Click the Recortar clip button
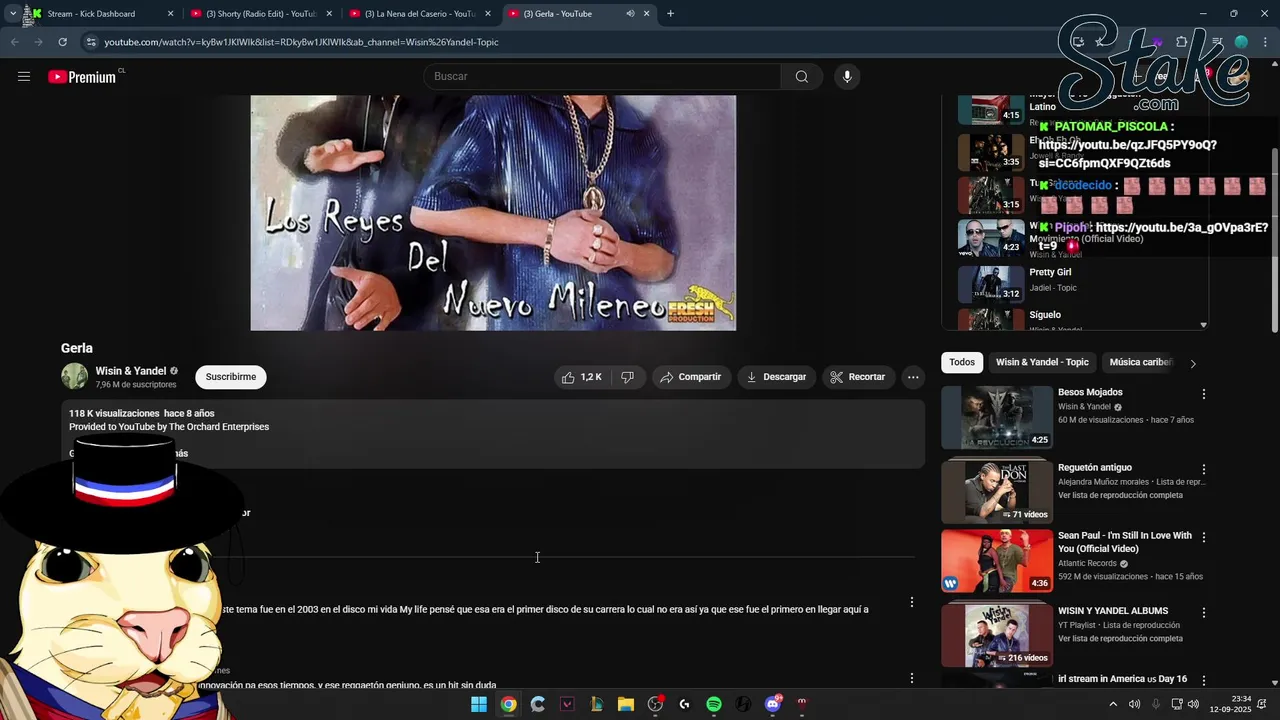The height and width of the screenshot is (720, 1280). 857,377
